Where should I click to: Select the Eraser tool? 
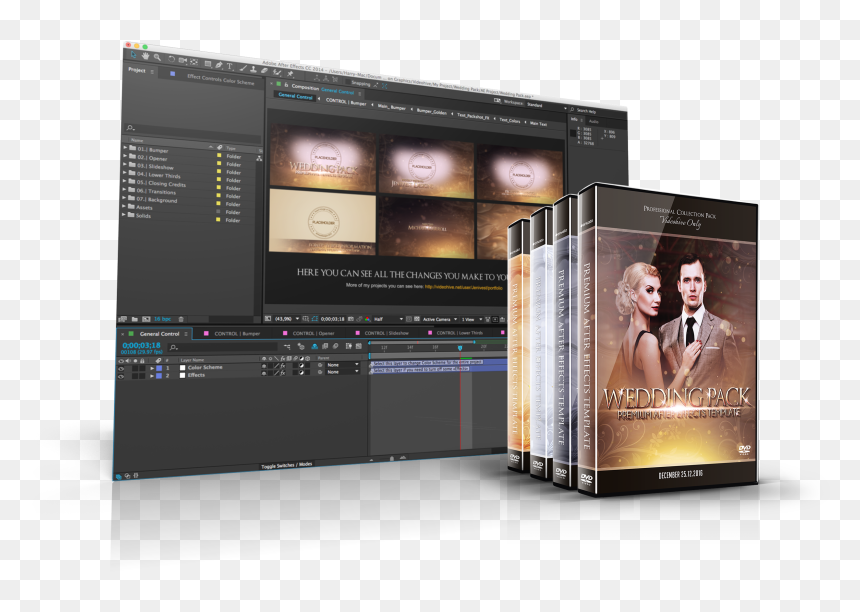(x=264, y=70)
